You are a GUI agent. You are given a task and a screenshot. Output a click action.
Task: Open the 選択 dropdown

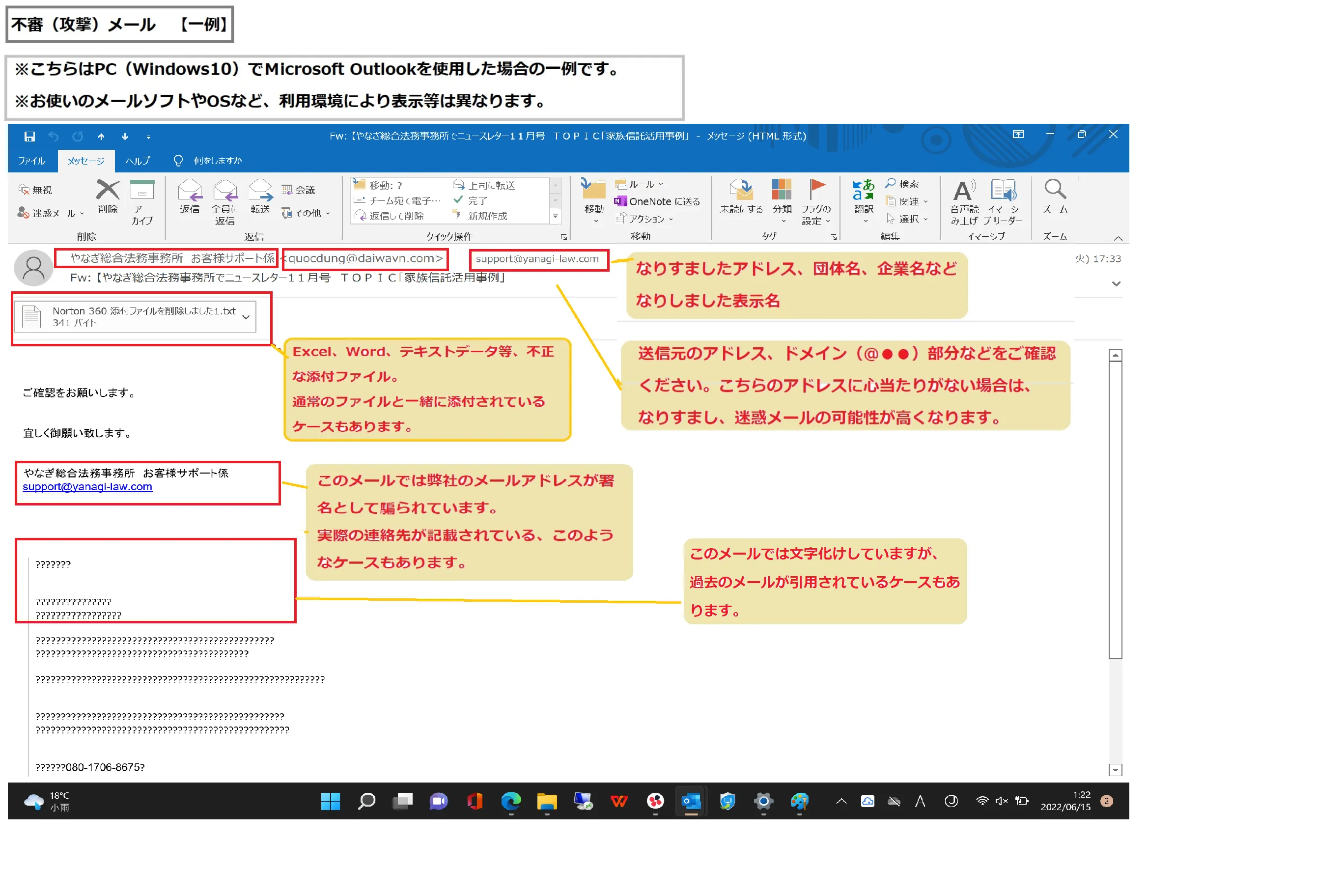tap(906, 219)
